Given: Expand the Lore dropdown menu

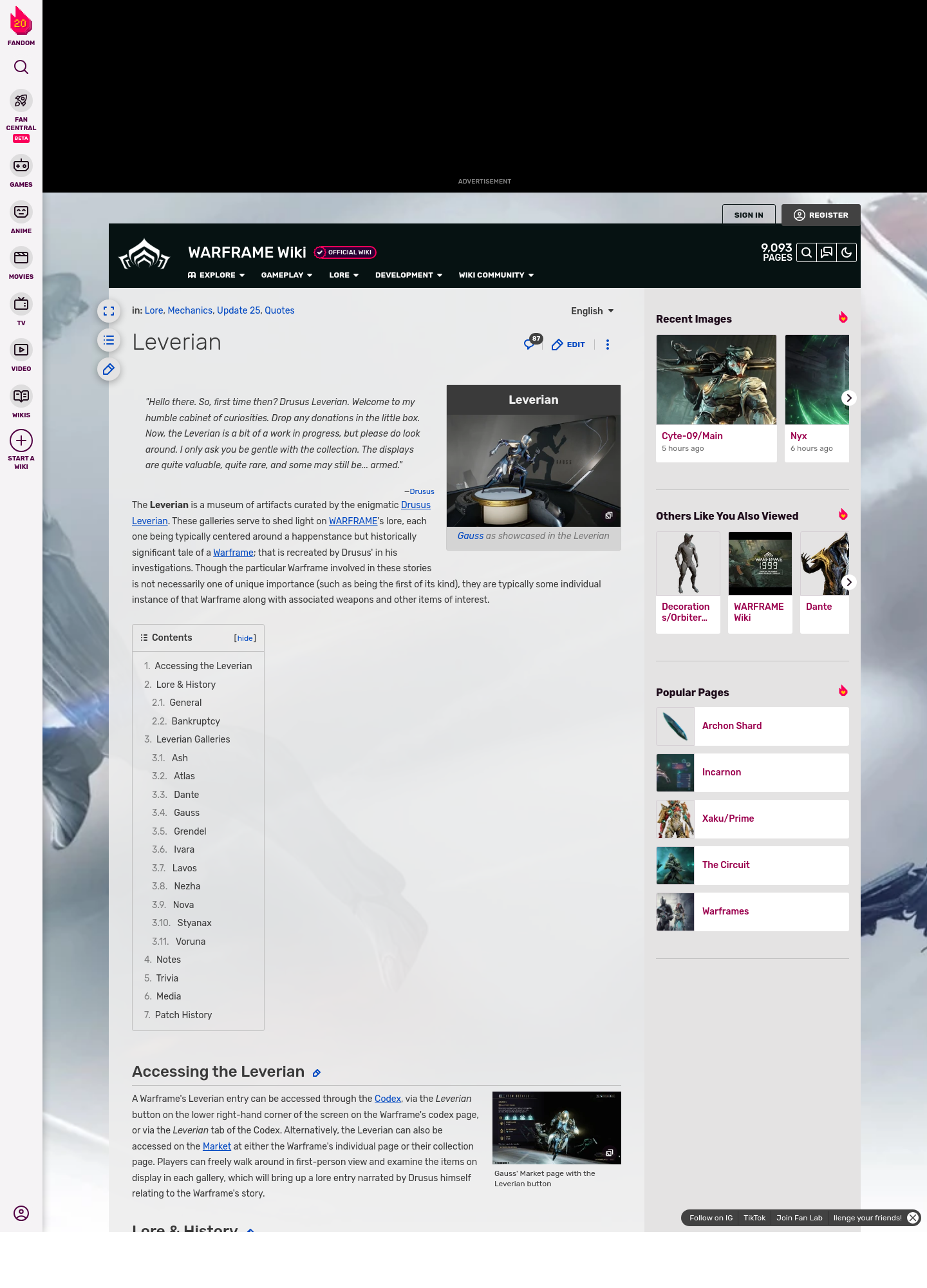Looking at the screenshot, I should [344, 275].
